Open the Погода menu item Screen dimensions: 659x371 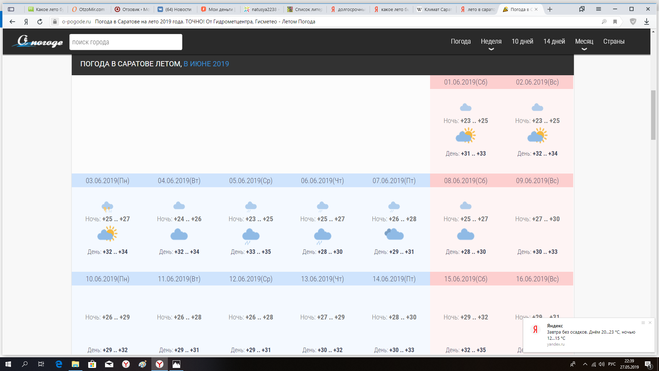coord(461,41)
